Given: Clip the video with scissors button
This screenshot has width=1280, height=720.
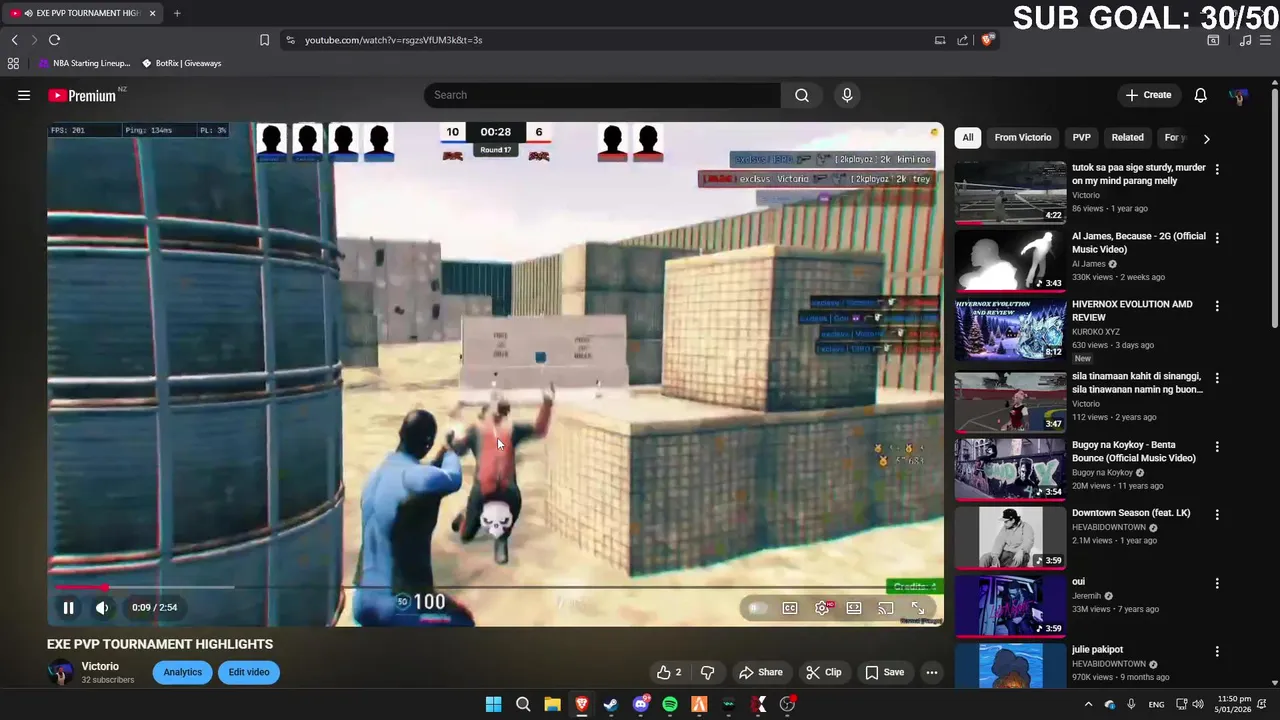Looking at the screenshot, I should click(824, 672).
